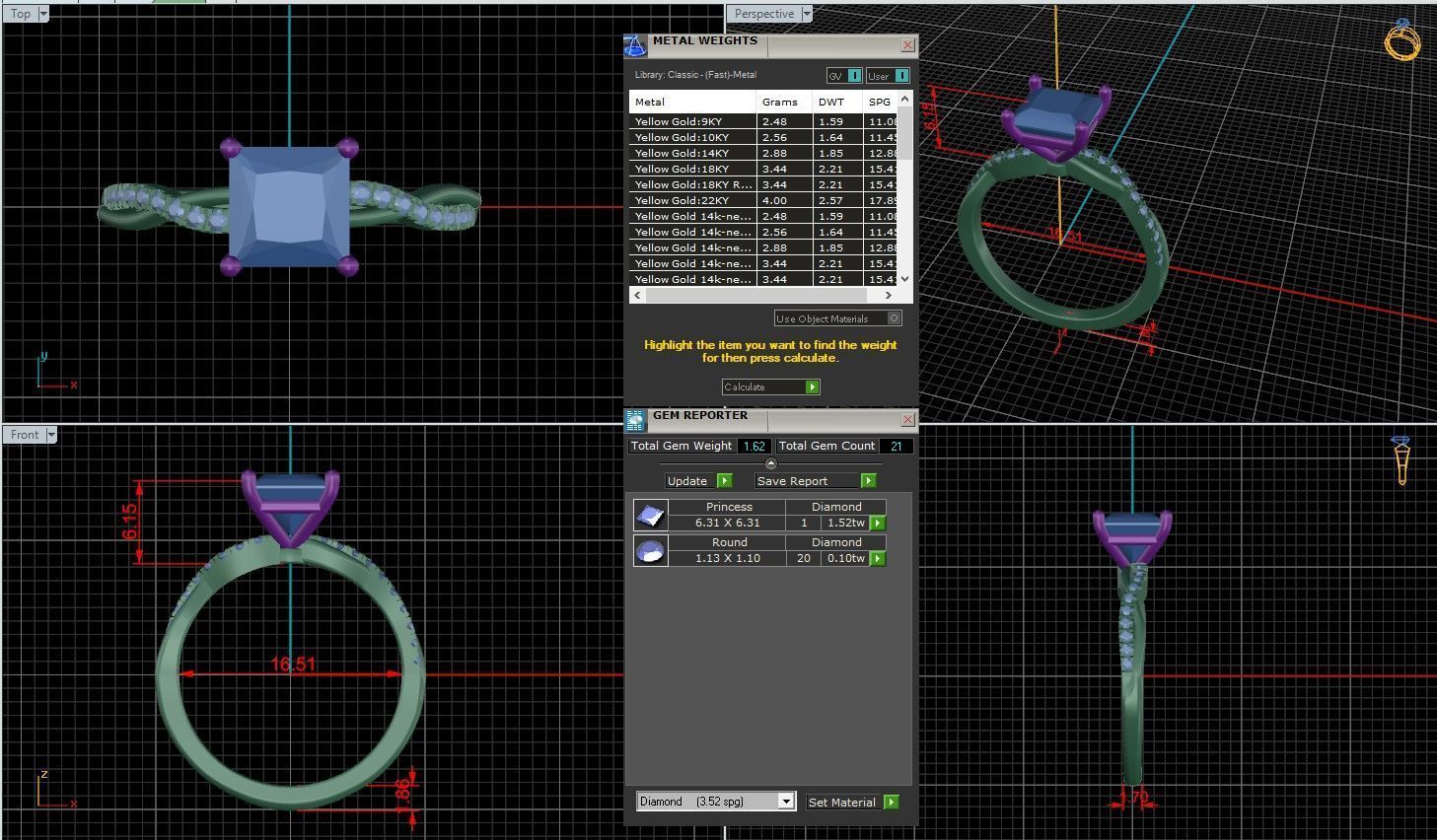Click the Princess gem shape label

coord(729,507)
